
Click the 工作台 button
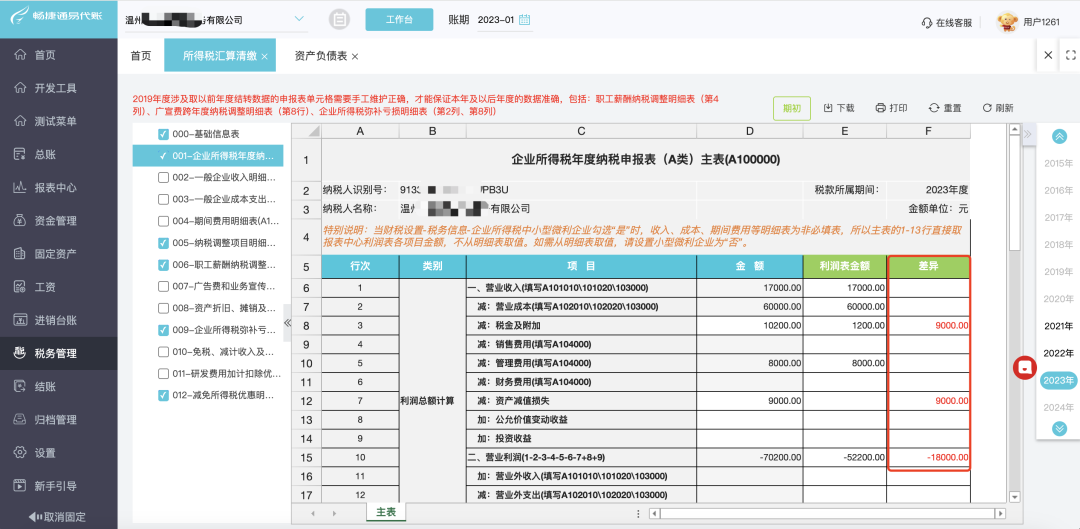point(399,19)
